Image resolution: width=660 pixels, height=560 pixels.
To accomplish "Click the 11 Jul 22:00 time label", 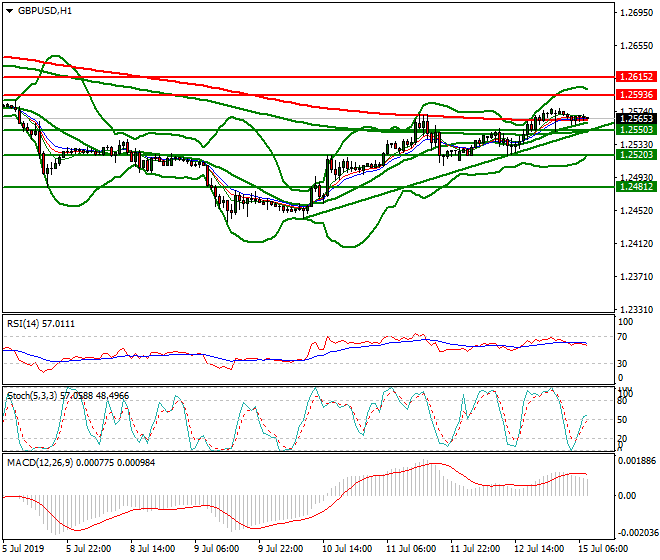I will coord(475,549).
